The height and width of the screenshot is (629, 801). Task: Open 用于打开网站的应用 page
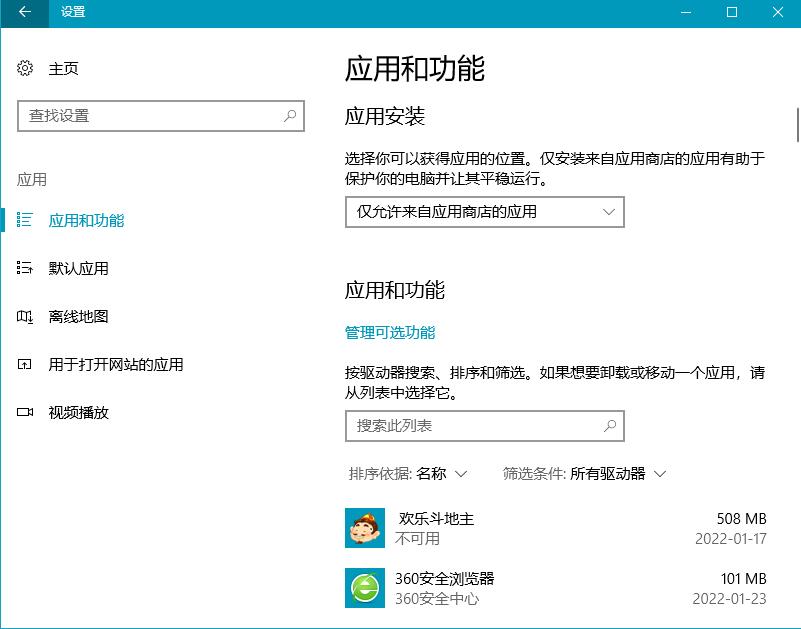(115, 364)
